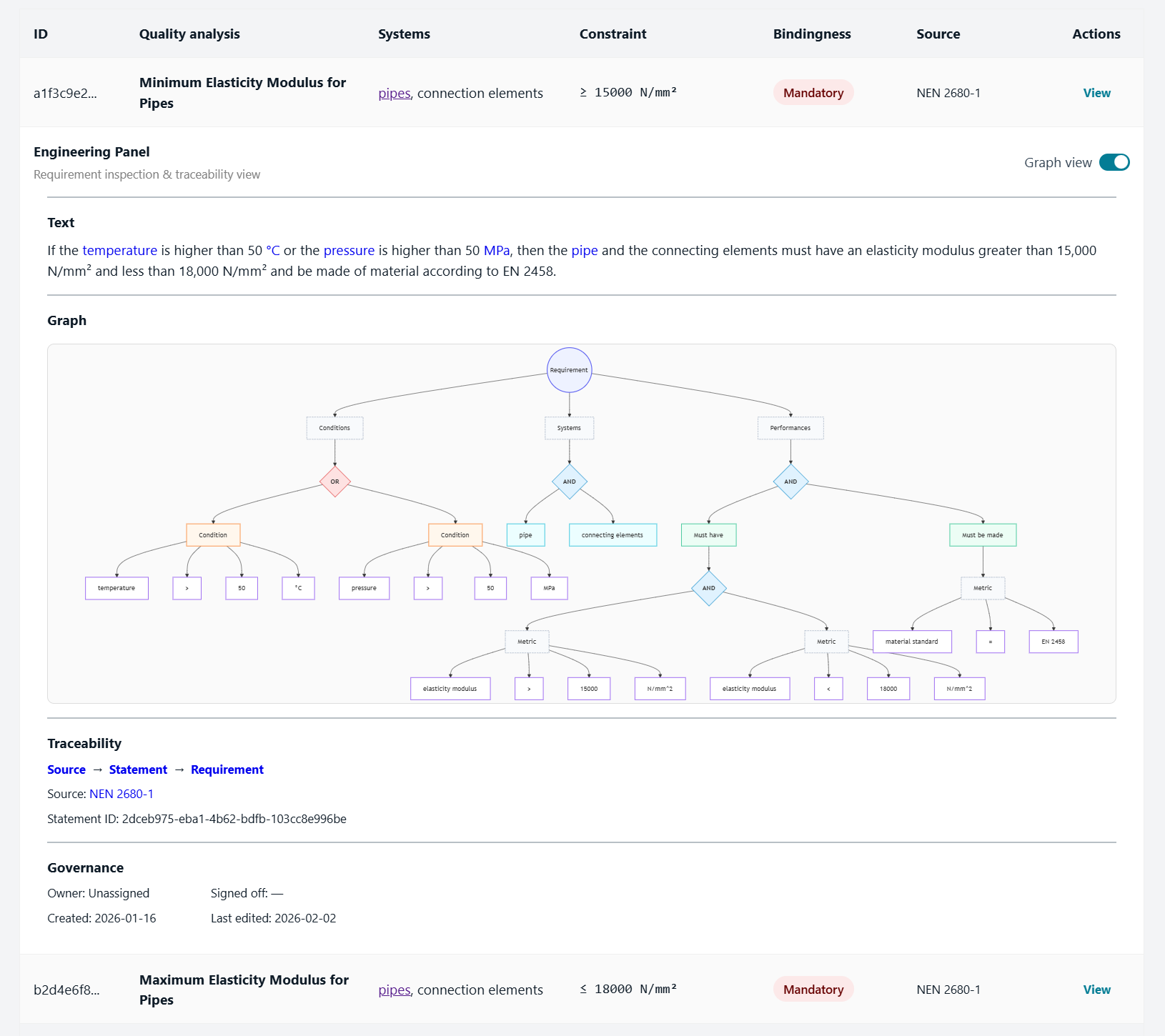Select the 15000 value node
This screenshot has height=1036, width=1165.
point(589,689)
